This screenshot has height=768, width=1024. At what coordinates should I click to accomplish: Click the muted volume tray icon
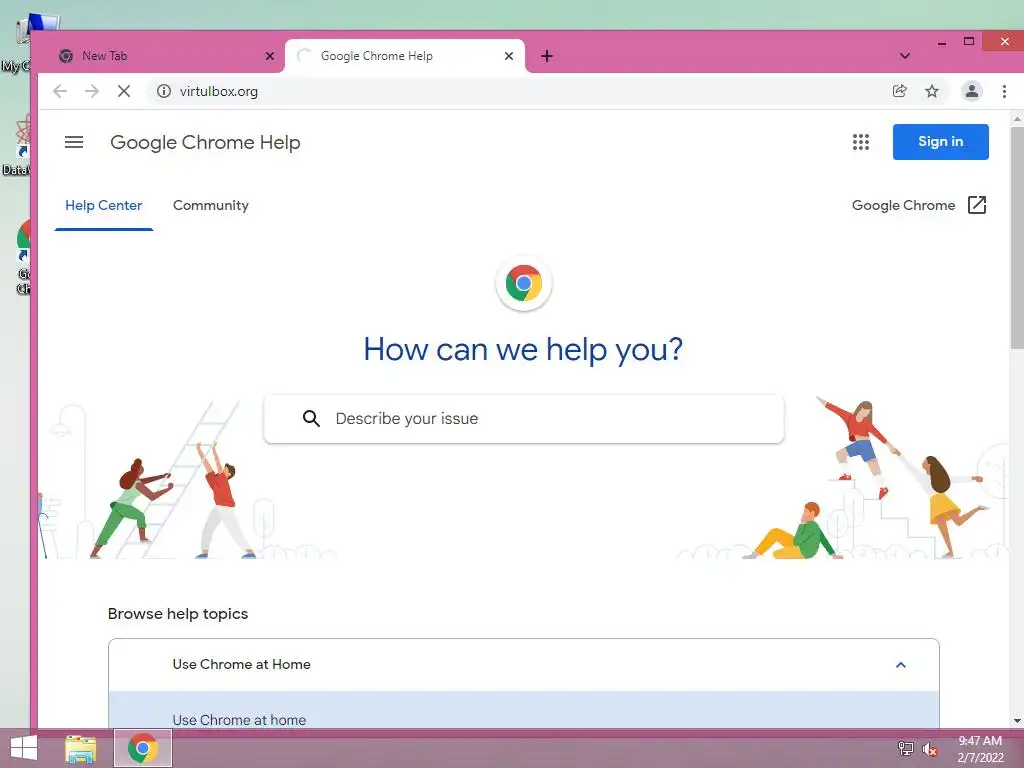coord(929,749)
